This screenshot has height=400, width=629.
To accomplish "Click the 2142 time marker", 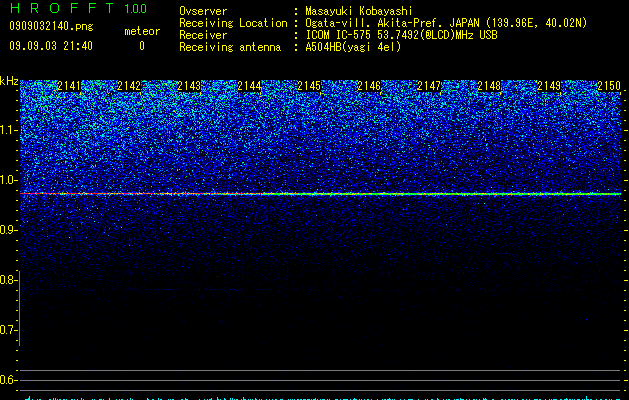I will [129, 86].
